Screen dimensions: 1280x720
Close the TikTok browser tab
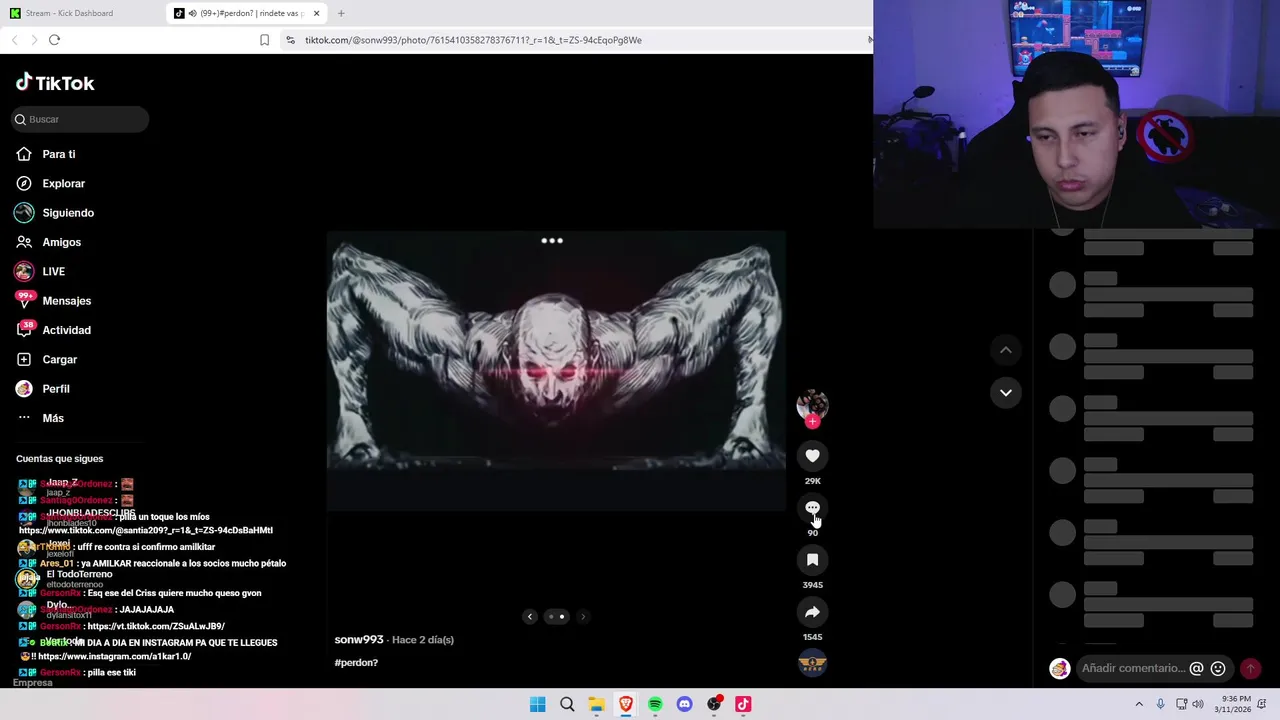(x=316, y=13)
